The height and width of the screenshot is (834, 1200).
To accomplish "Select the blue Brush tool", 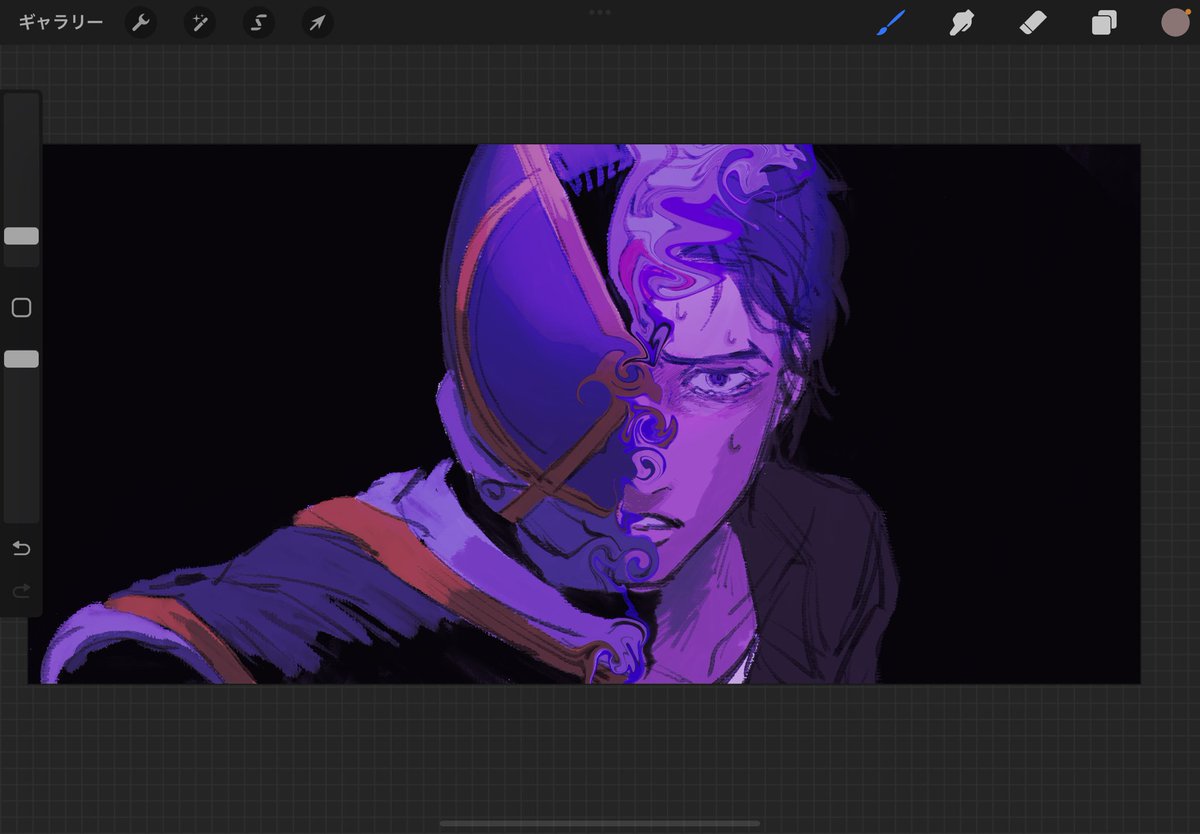I will coord(891,22).
